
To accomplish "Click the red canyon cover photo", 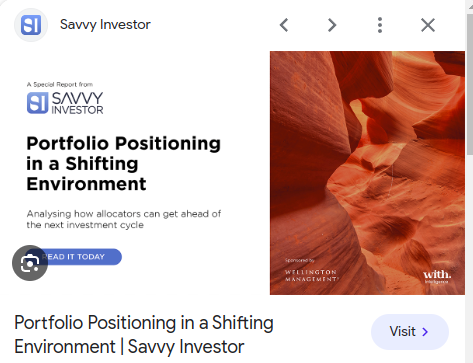I will 367,173.
